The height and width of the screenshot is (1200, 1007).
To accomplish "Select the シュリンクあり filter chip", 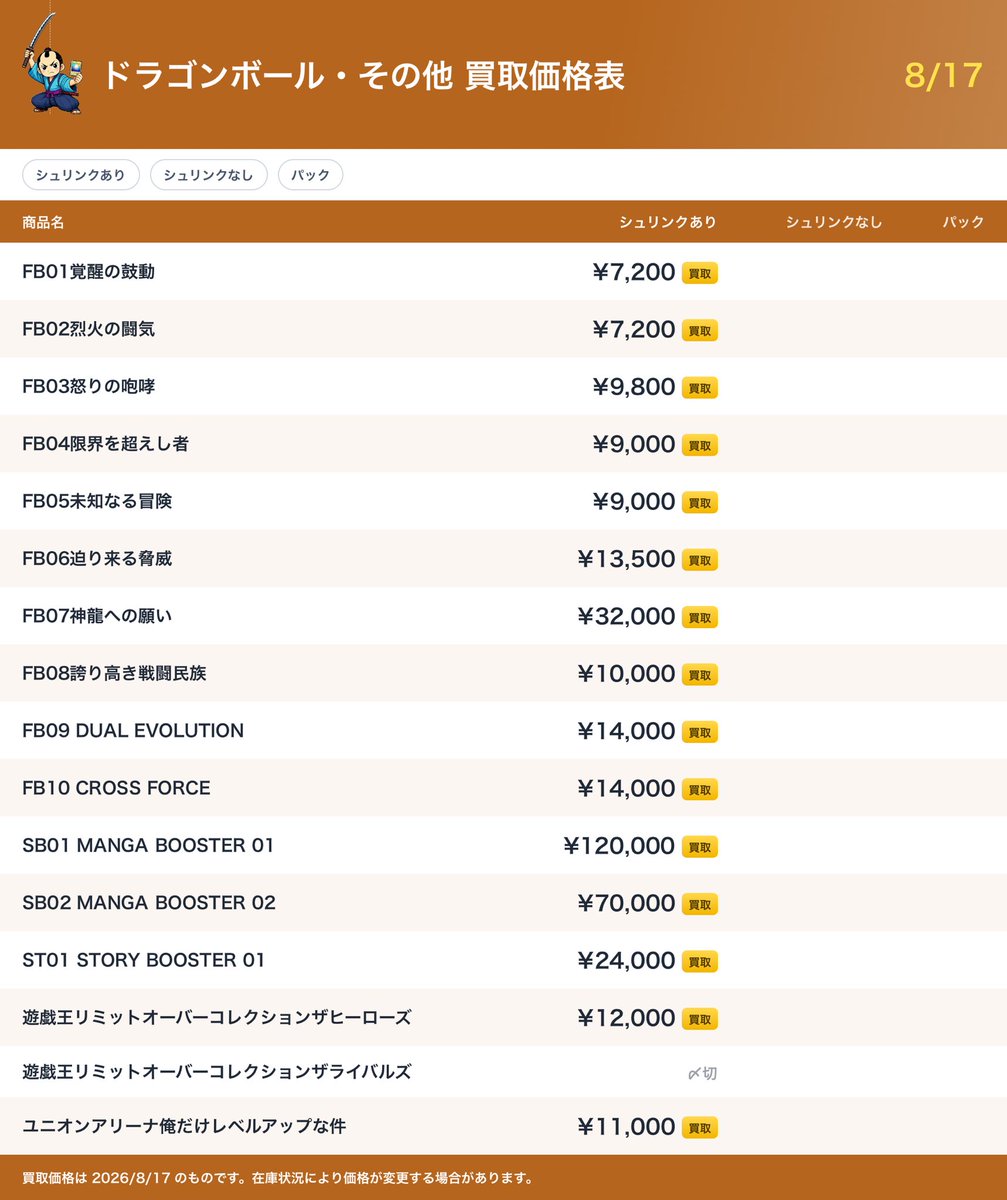I will tap(81, 175).
